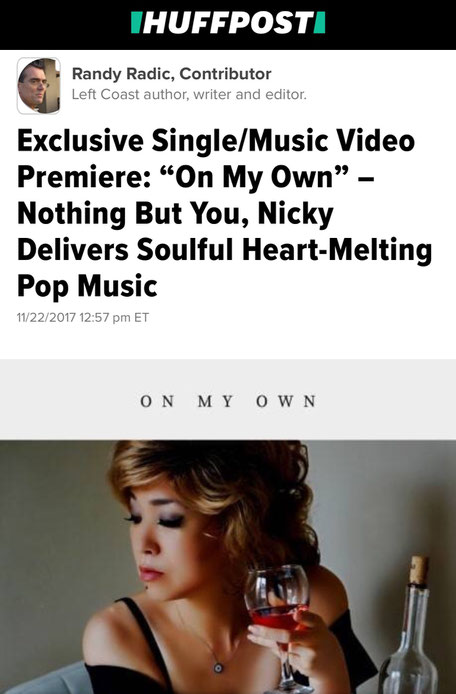This screenshot has width=456, height=694.
Task: Click the pendant necklace in the photo
Action: [x=218, y=667]
